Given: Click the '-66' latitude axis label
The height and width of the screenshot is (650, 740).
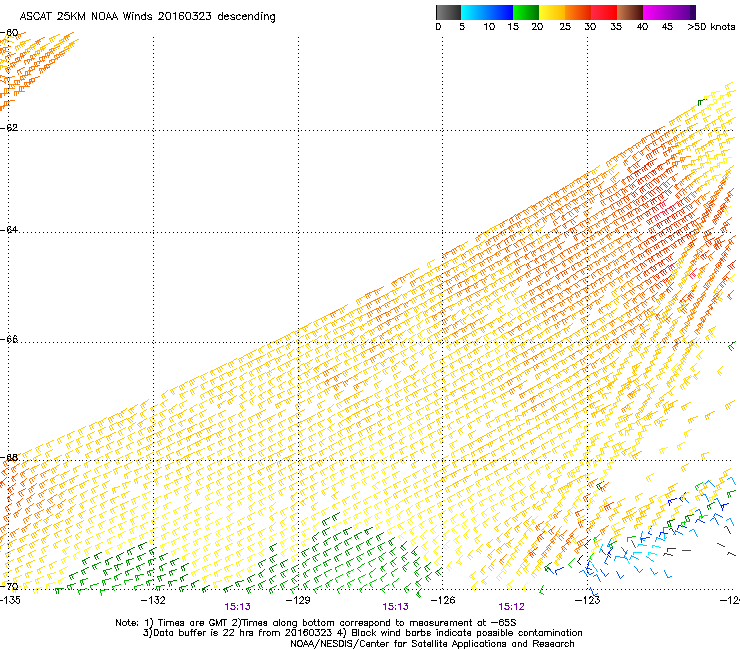Looking at the screenshot, I should 9,339.
